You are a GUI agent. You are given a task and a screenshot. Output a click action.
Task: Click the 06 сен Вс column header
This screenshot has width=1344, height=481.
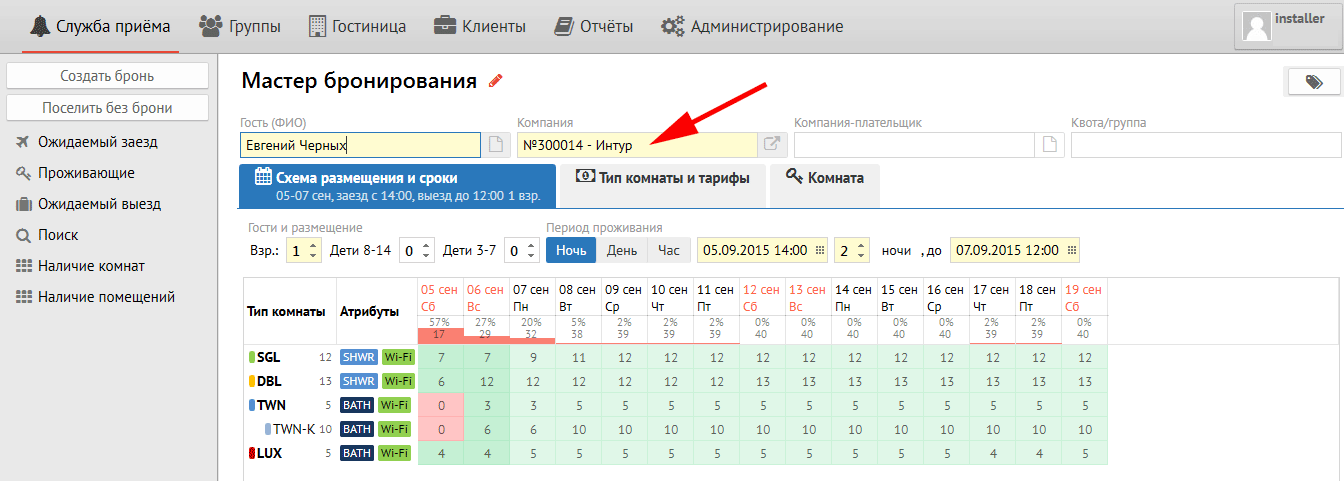click(x=487, y=297)
